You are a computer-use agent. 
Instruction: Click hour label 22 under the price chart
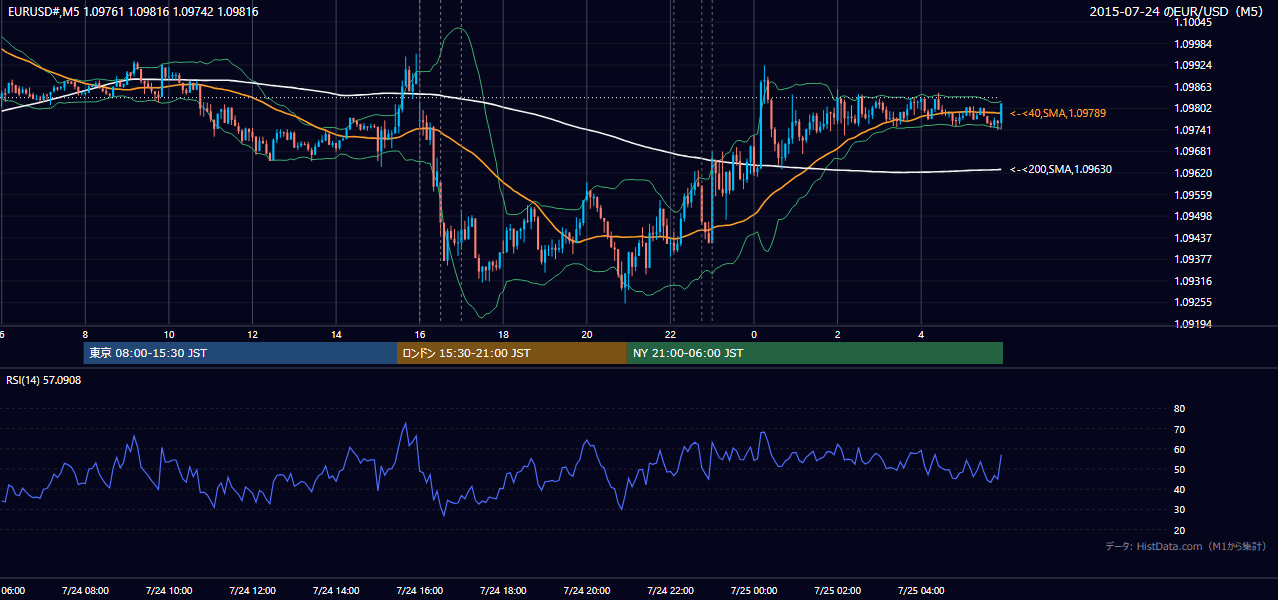coord(671,334)
